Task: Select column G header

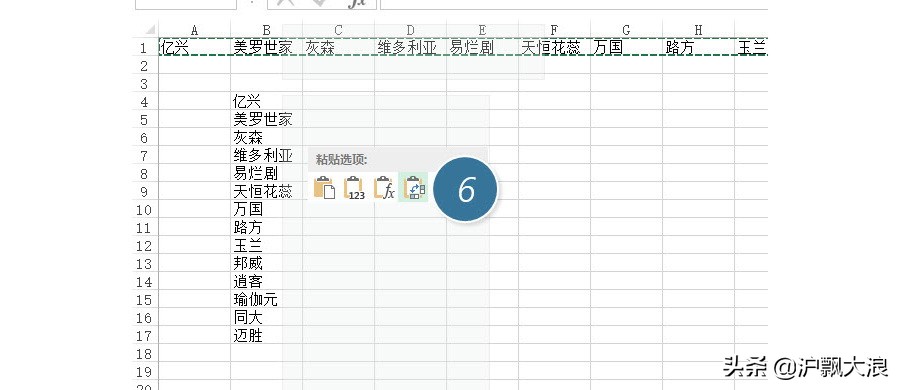Action: pos(626,30)
